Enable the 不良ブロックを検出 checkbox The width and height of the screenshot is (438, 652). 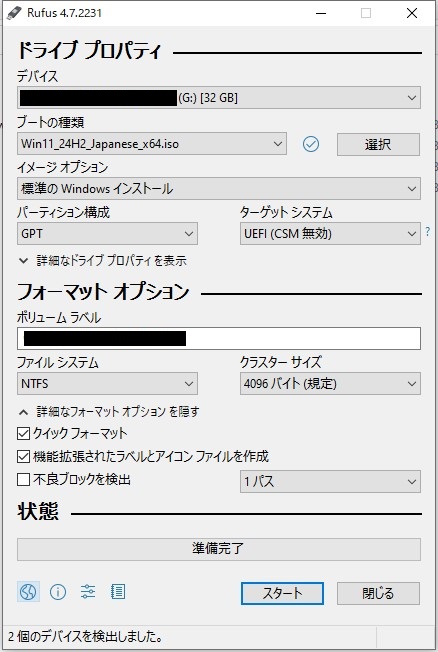[x=23, y=480]
